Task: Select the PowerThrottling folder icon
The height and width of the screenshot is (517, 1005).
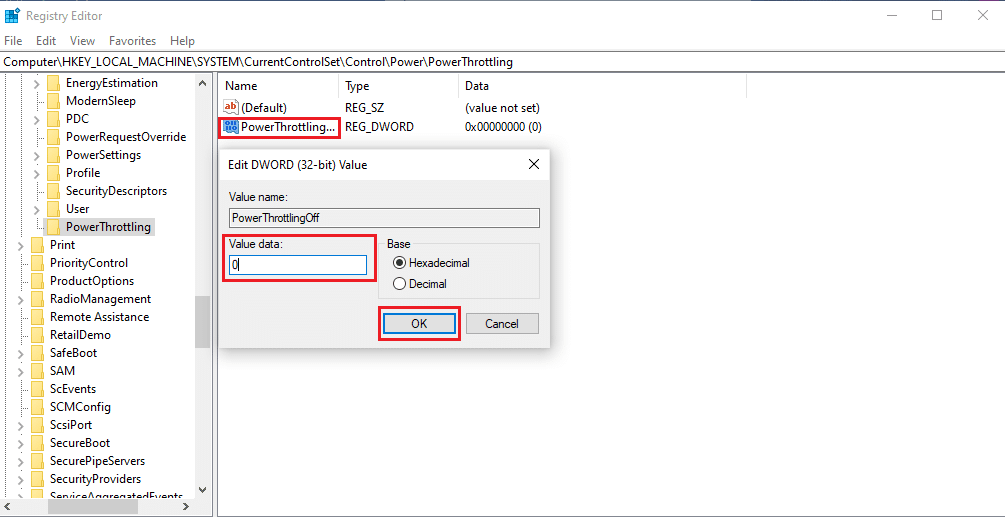Action: point(54,227)
